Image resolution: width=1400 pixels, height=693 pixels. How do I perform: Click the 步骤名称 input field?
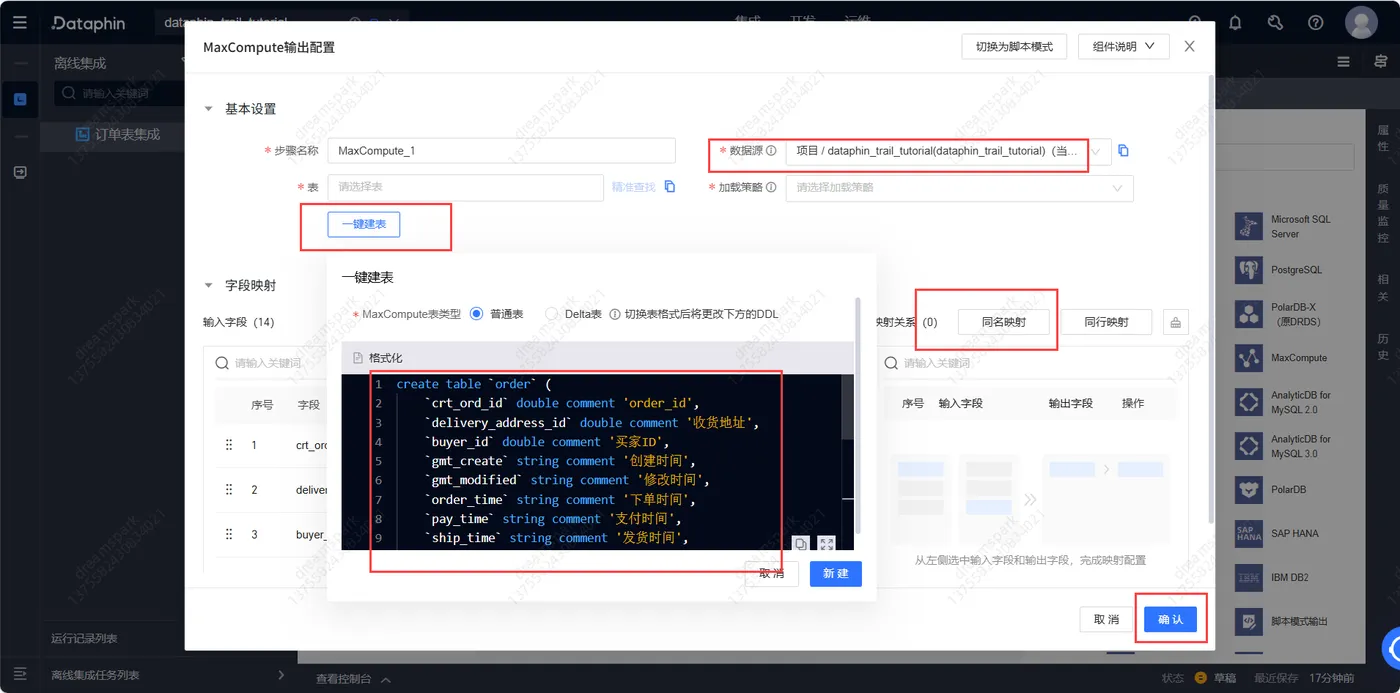[502, 151]
